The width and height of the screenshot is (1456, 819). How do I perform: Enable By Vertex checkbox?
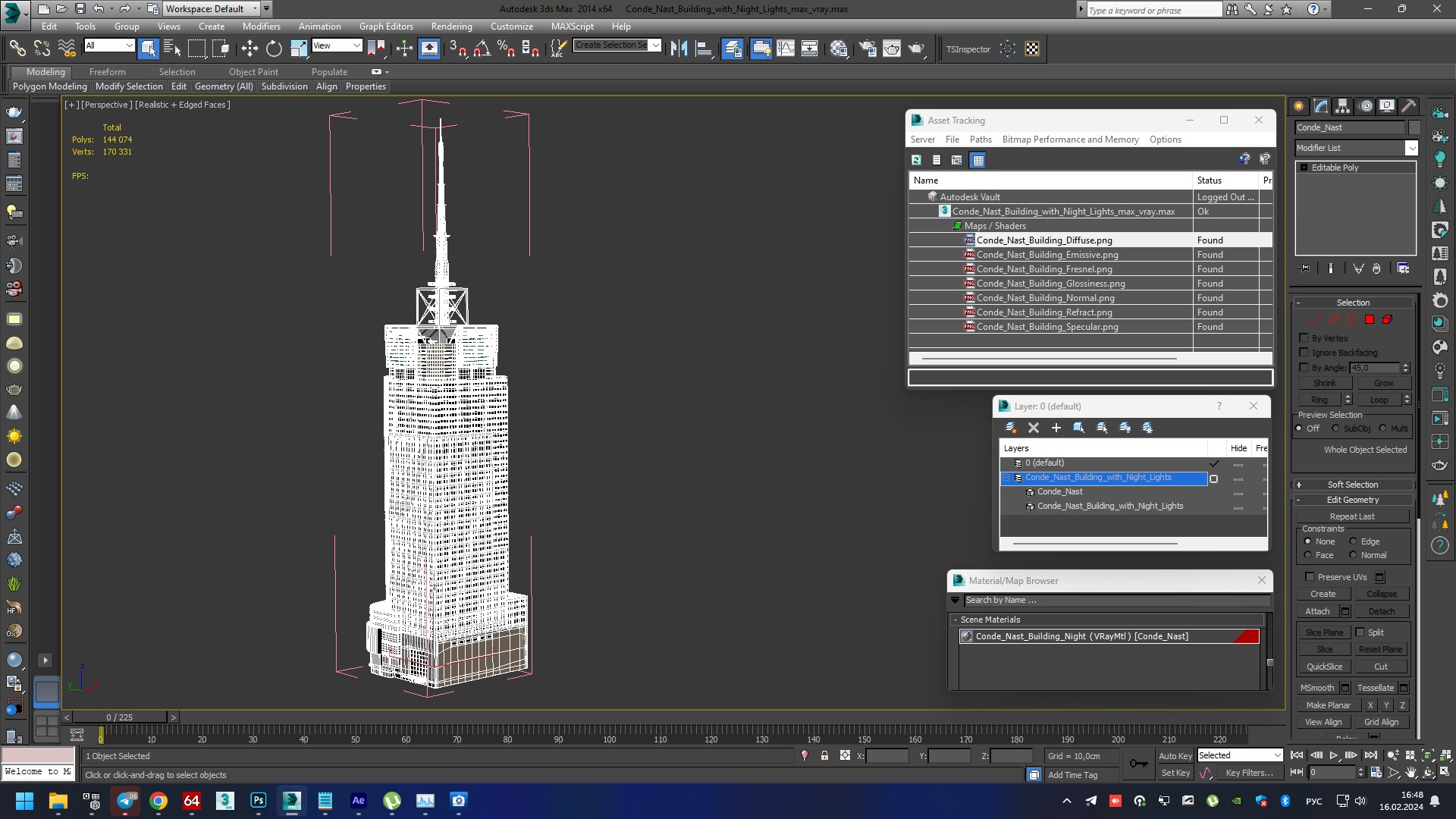[1304, 337]
